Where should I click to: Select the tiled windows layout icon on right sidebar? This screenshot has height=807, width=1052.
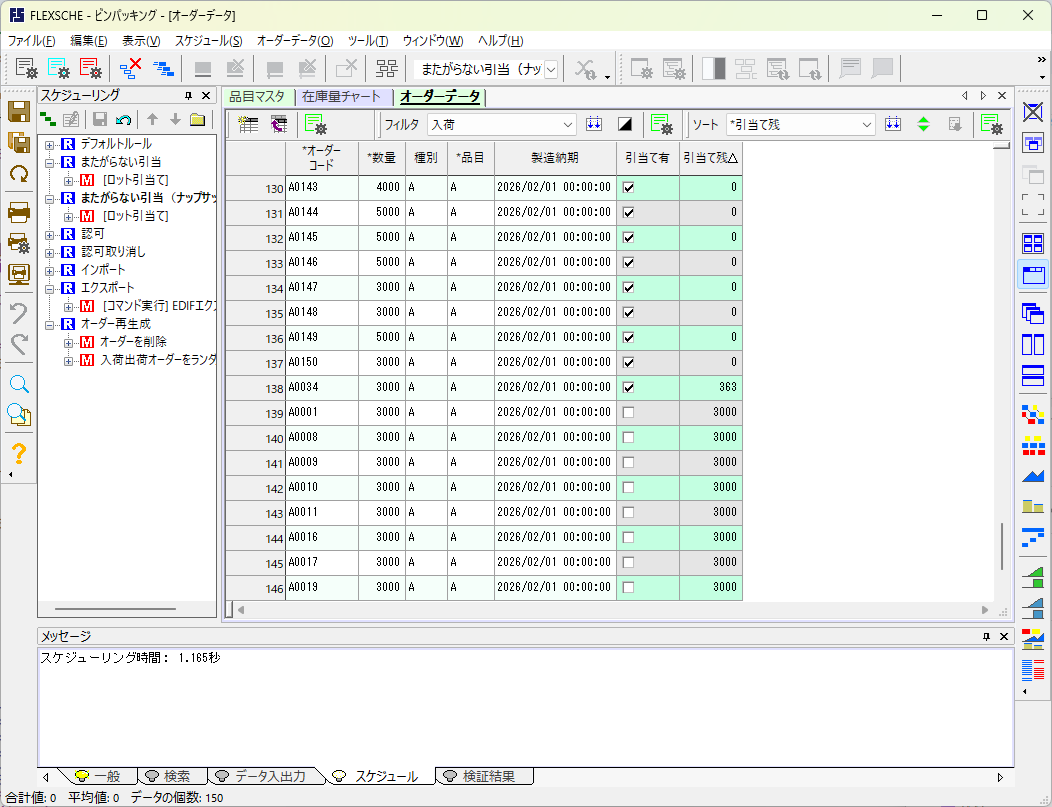[x=1032, y=243]
